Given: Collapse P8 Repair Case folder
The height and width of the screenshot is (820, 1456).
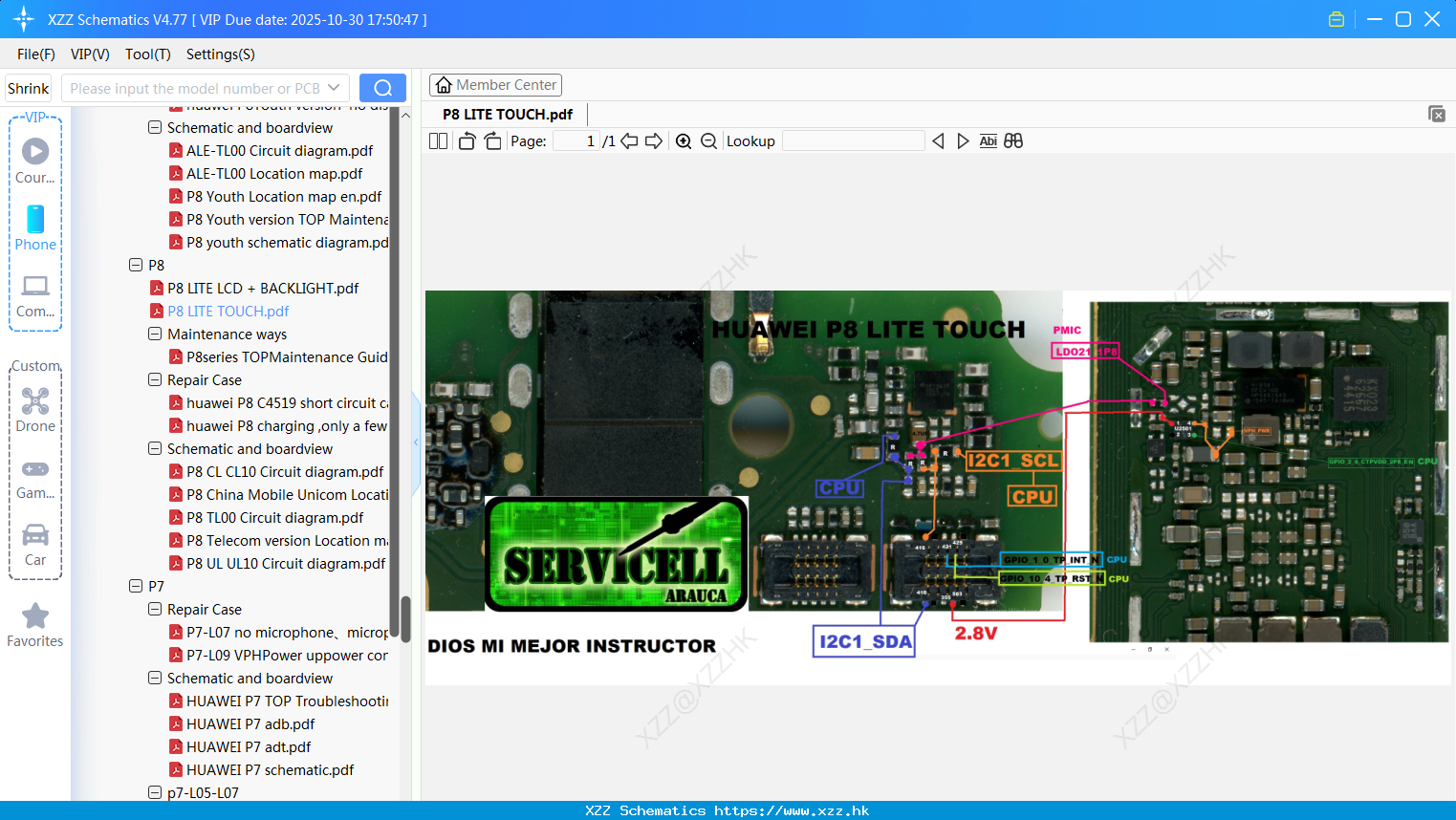Looking at the screenshot, I should coord(155,379).
